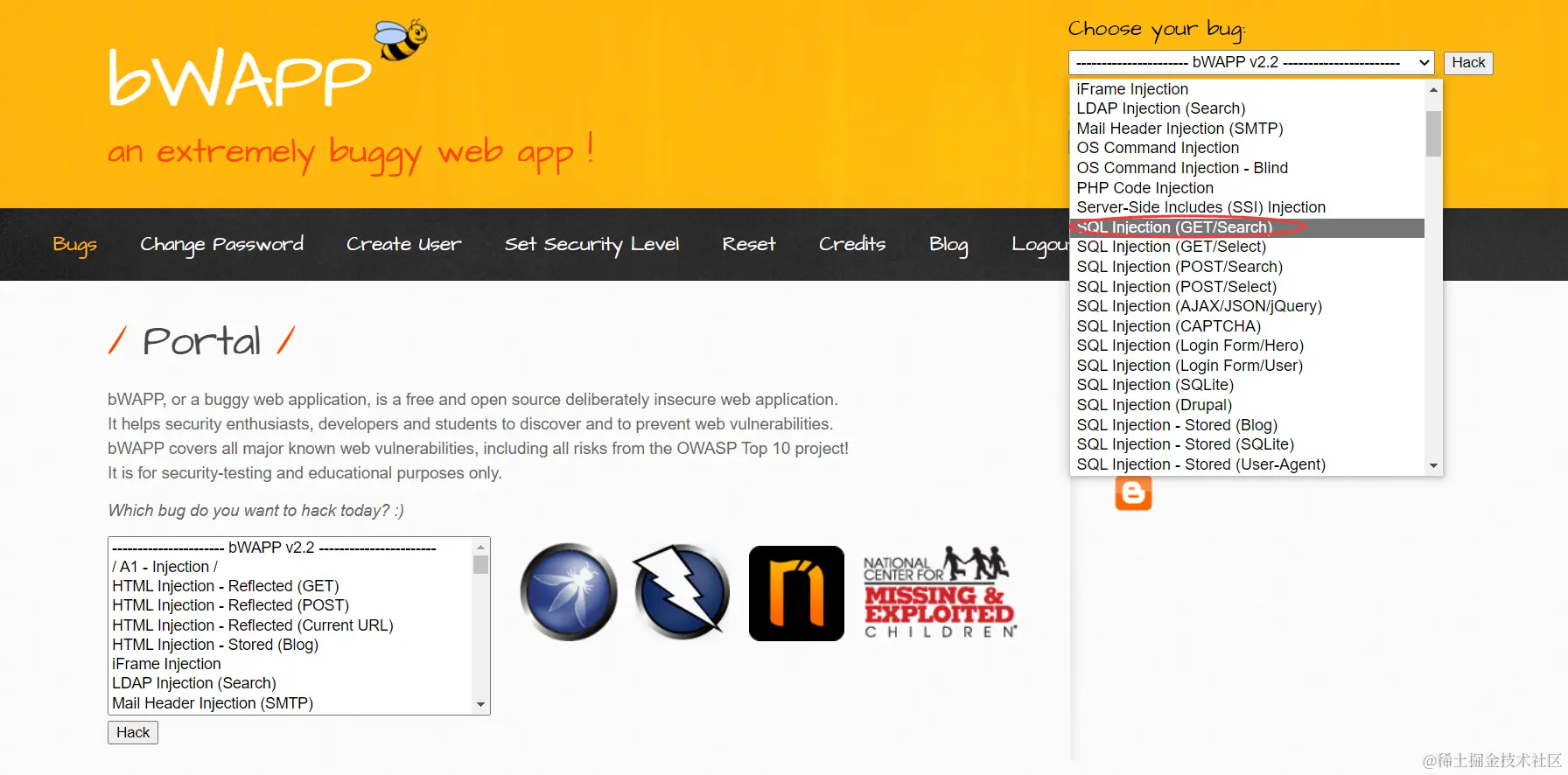Select SQL Injection (Login Form/User)
Screen dimensions: 1568x775
(1247, 366)
